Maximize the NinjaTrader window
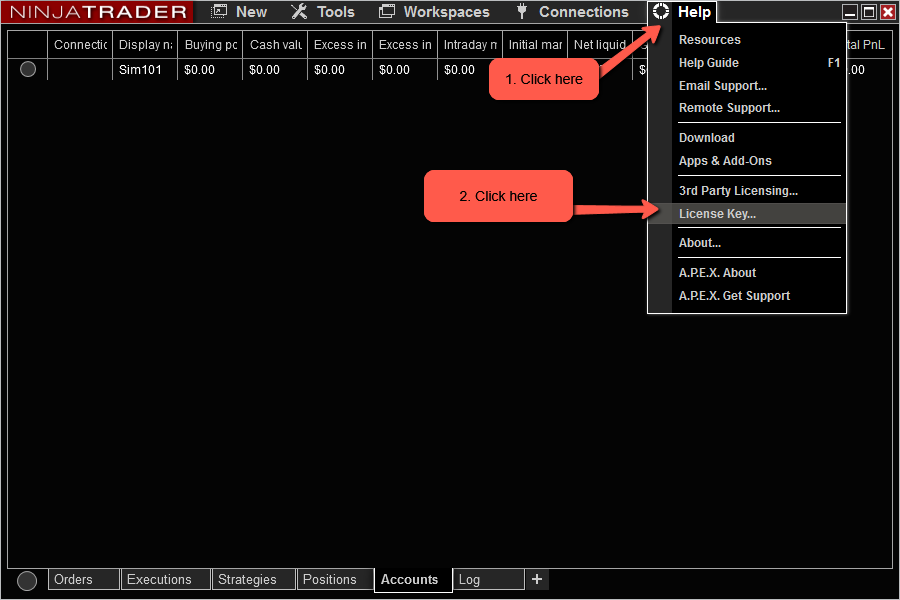The width and height of the screenshot is (900, 600). tap(869, 12)
